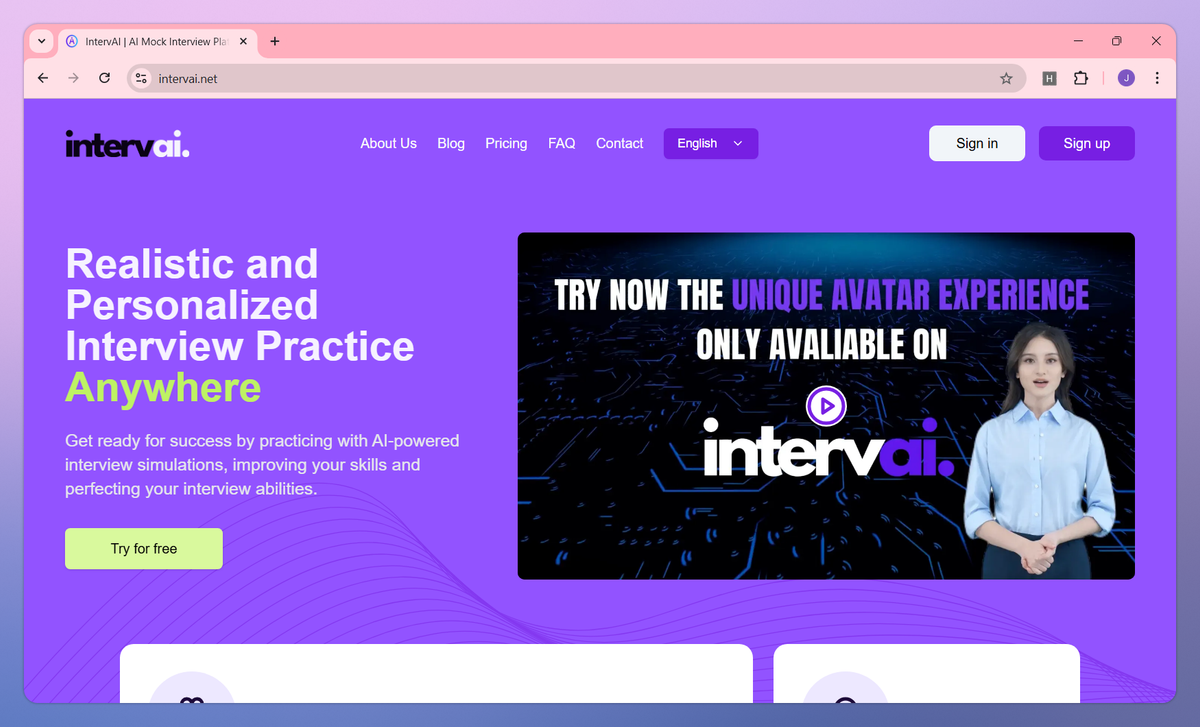Open the tab search dropdown arrow
This screenshot has height=727, width=1200.
click(x=41, y=41)
